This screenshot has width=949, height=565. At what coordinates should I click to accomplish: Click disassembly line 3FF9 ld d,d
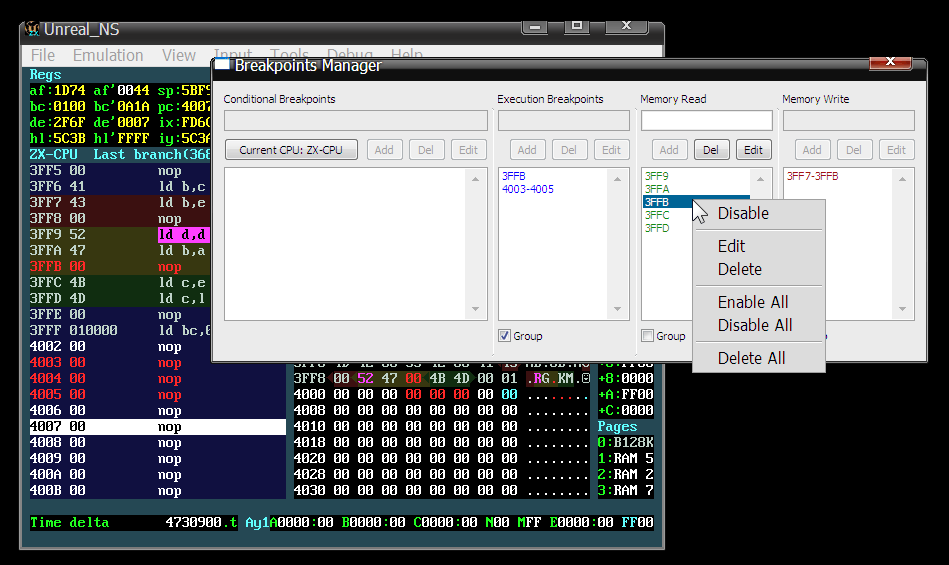[120, 234]
